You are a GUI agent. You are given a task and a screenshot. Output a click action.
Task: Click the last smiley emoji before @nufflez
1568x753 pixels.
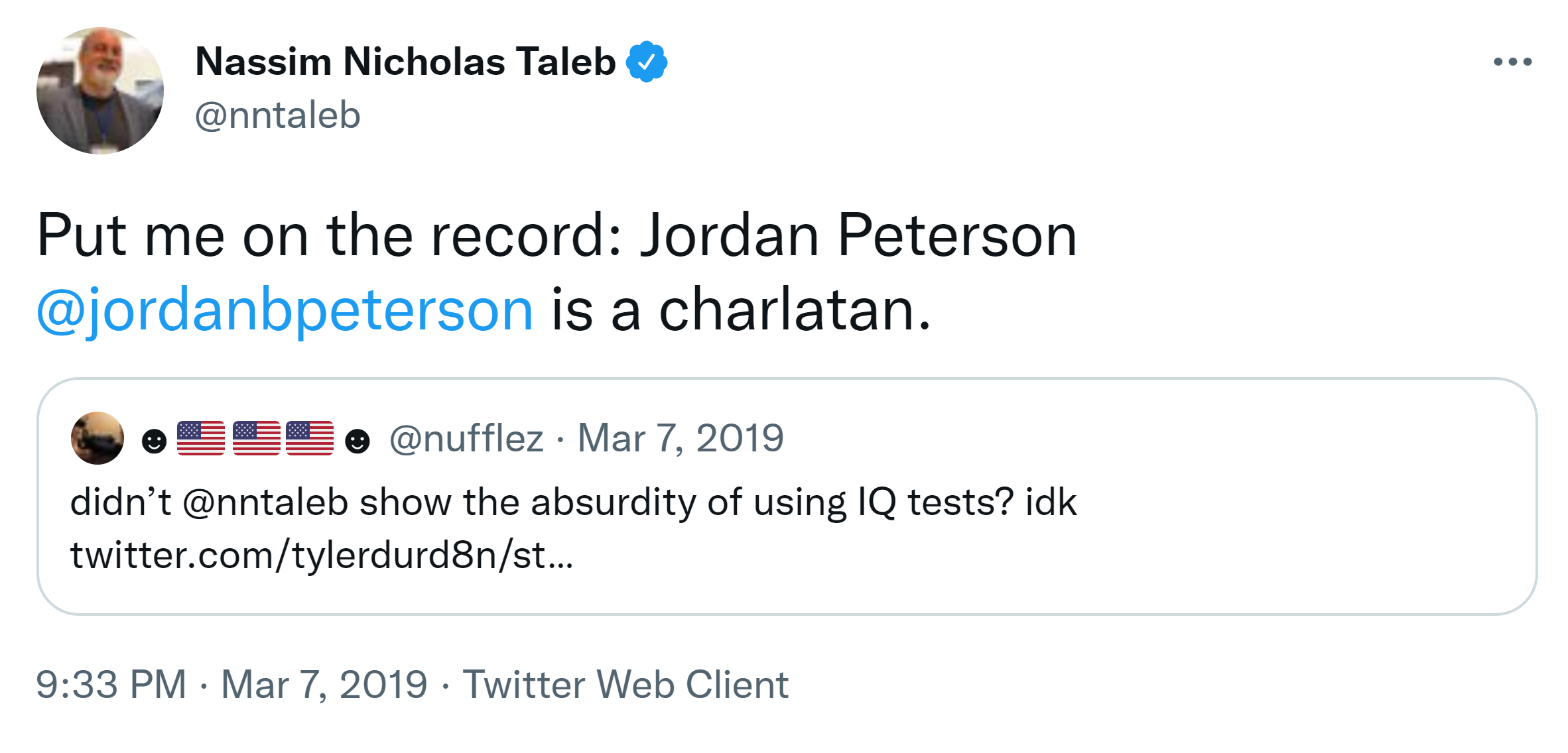point(358,441)
